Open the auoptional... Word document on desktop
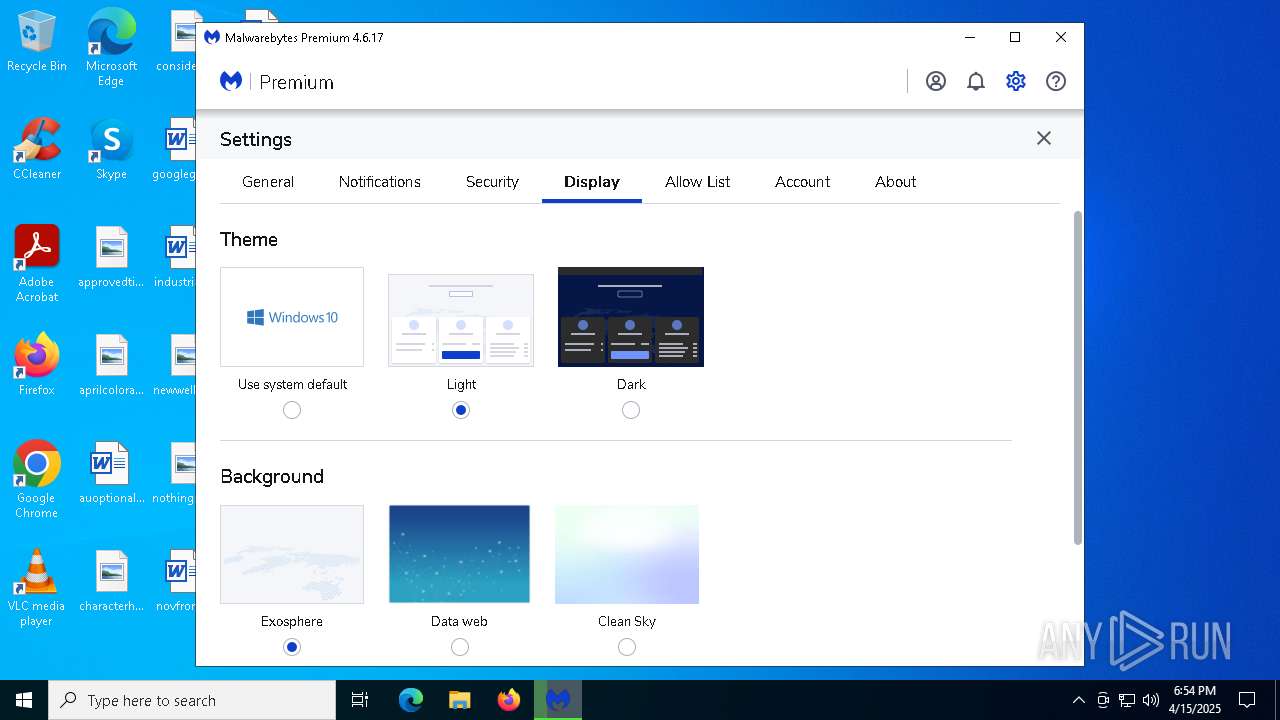This screenshot has width=1280, height=720. point(111,474)
